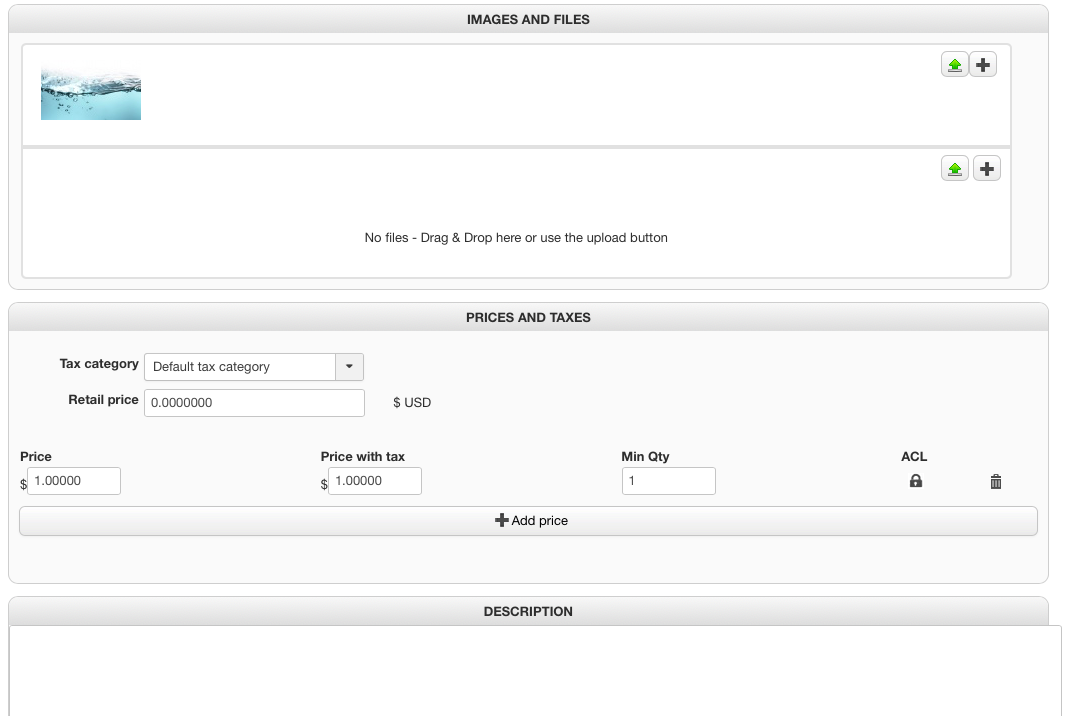
Task: Select the Min Qty input field
Action: pyautogui.click(x=668, y=481)
